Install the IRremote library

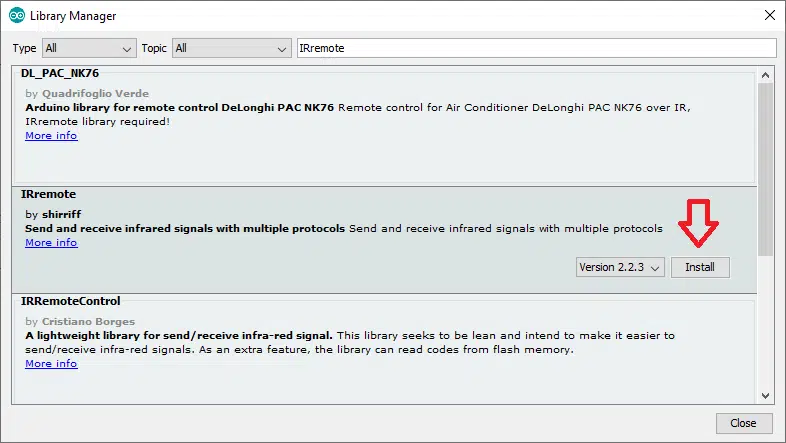pyautogui.click(x=700, y=267)
